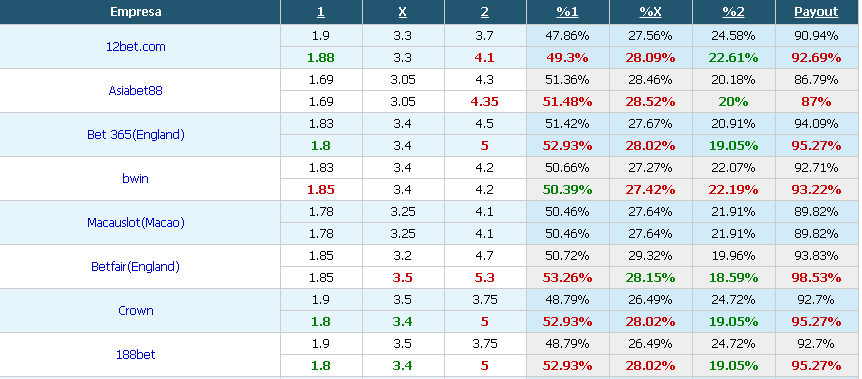Sort by the Payout column header

point(816,12)
